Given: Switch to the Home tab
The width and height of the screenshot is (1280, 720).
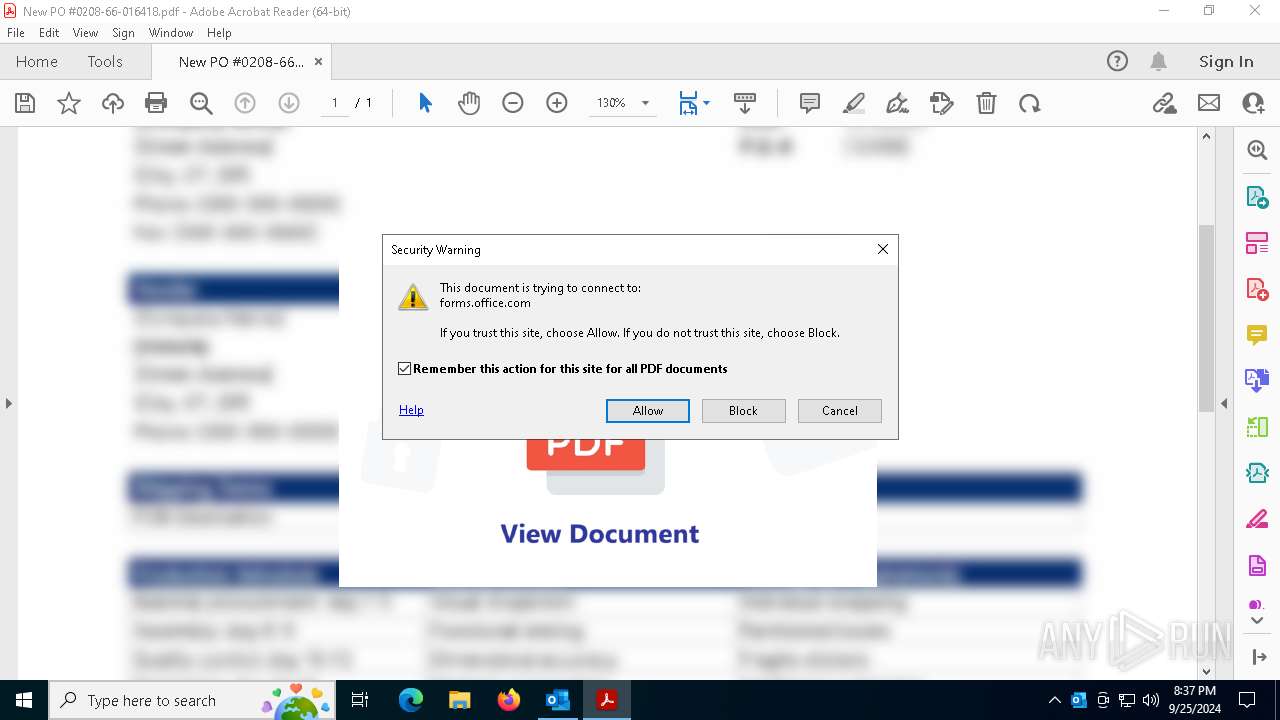Looking at the screenshot, I should click(37, 61).
